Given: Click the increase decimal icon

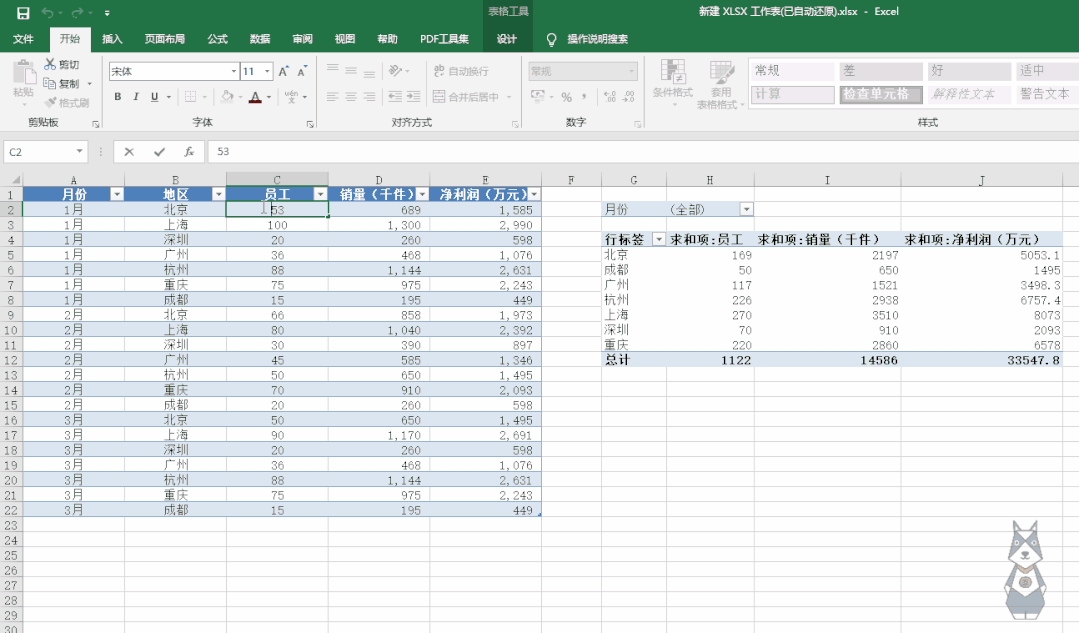Looking at the screenshot, I should (610, 97).
